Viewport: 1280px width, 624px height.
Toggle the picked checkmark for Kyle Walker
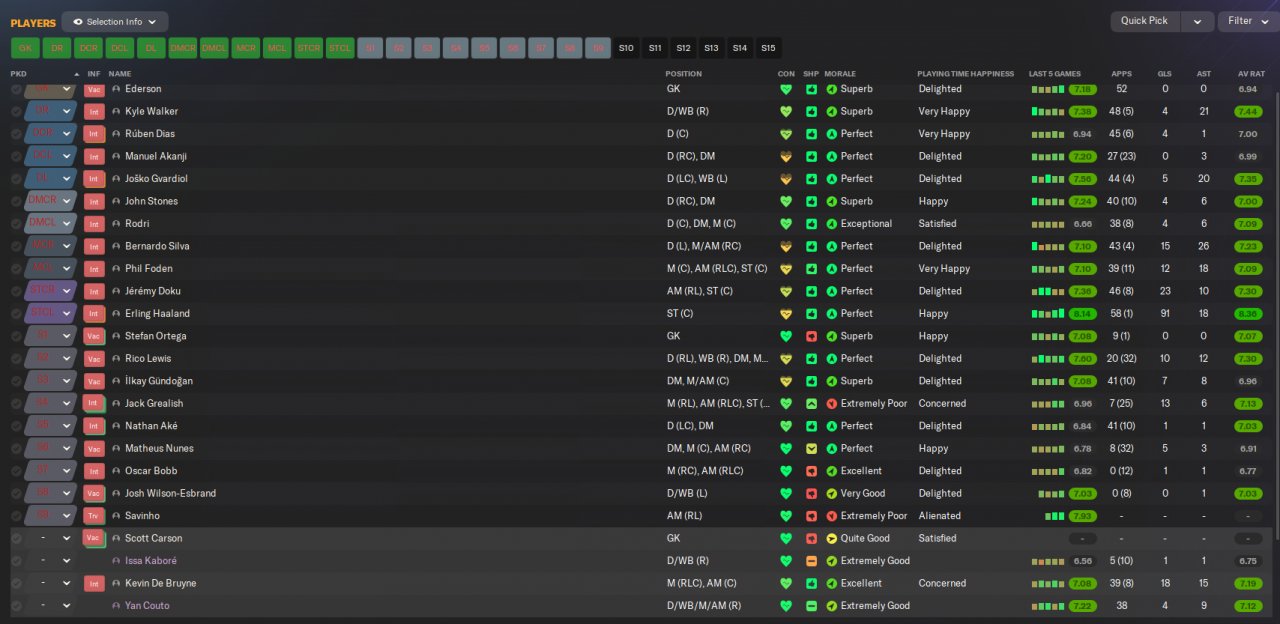click(x=16, y=112)
